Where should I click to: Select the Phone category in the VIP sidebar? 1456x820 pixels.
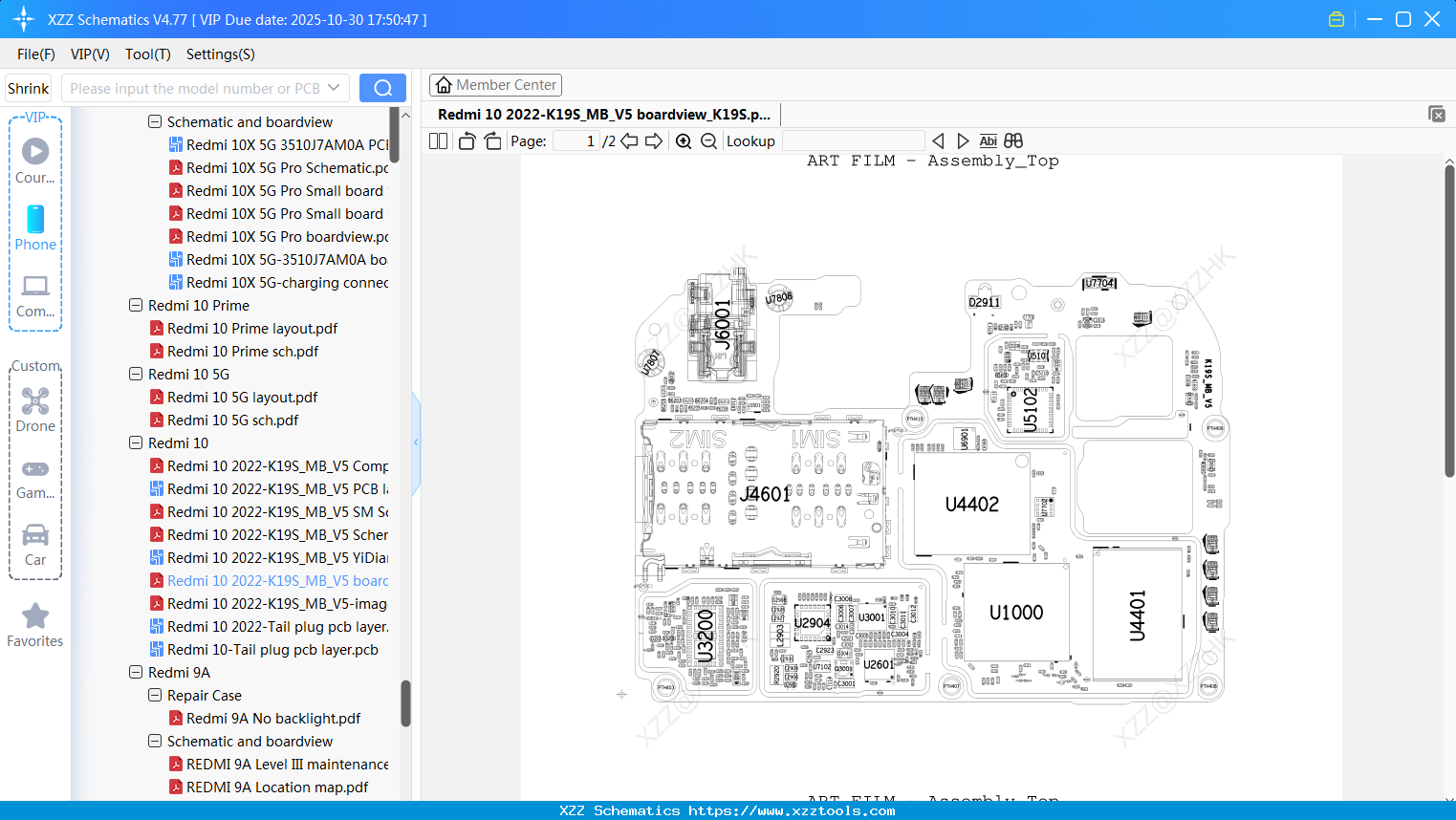(x=35, y=229)
